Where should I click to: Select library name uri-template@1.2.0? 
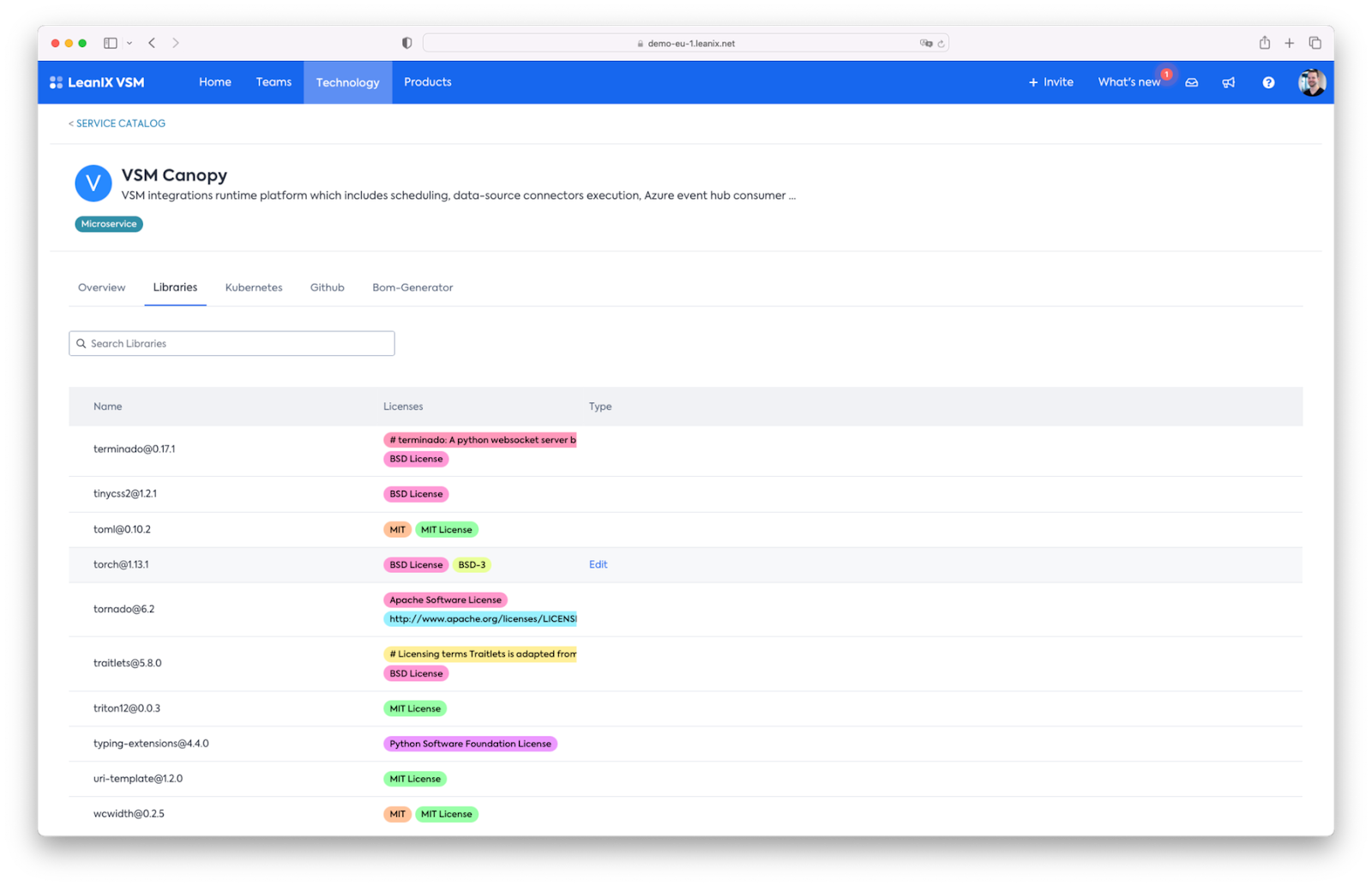click(138, 779)
